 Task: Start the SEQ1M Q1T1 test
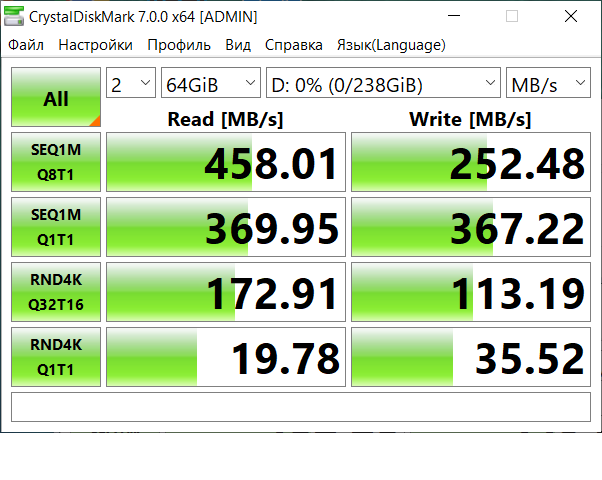(x=56, y=226)
